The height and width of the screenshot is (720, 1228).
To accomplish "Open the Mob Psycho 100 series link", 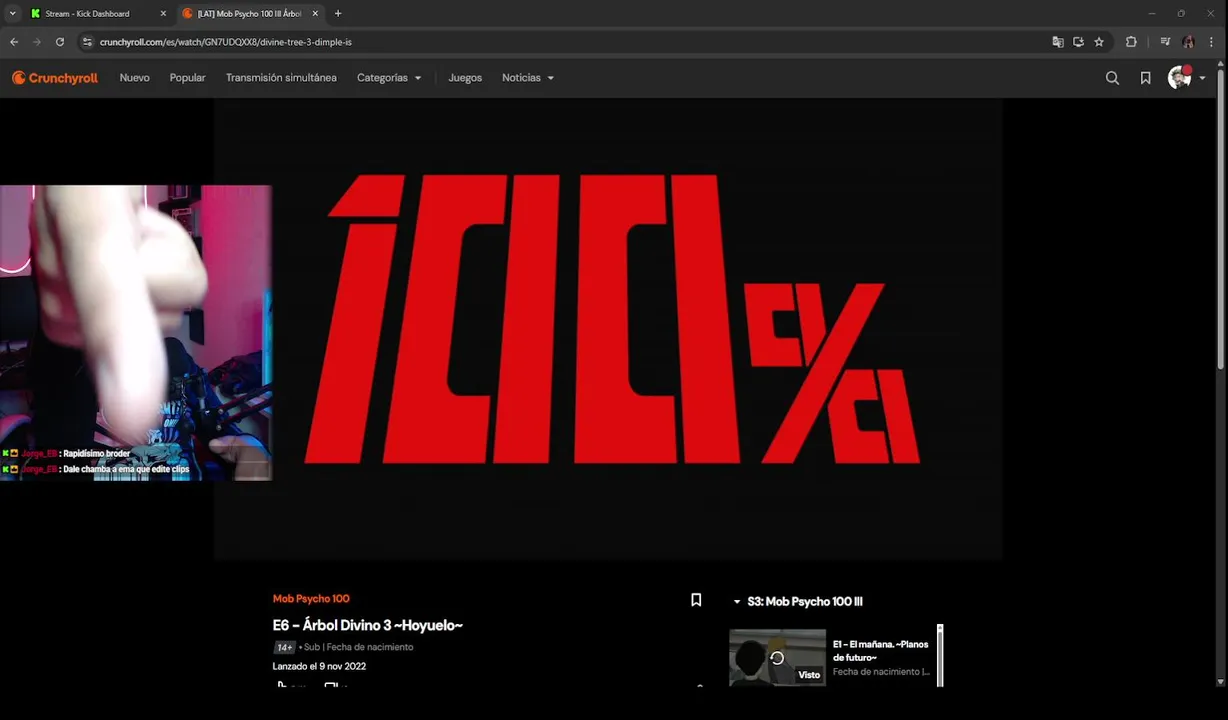I will (x=311, y=599).
